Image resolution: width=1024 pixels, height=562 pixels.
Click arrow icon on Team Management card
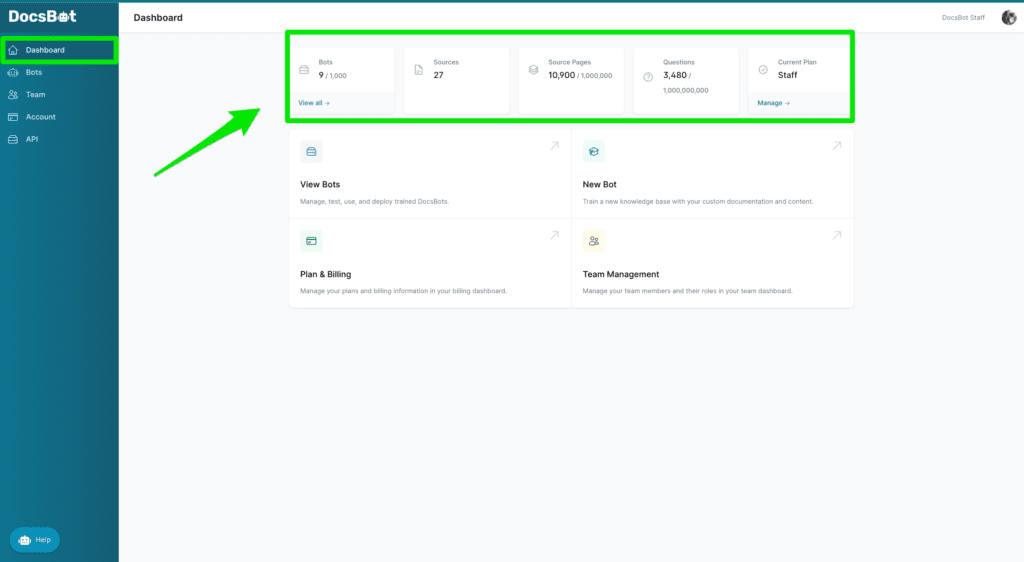pyautogui.click(x=836, y=236)
